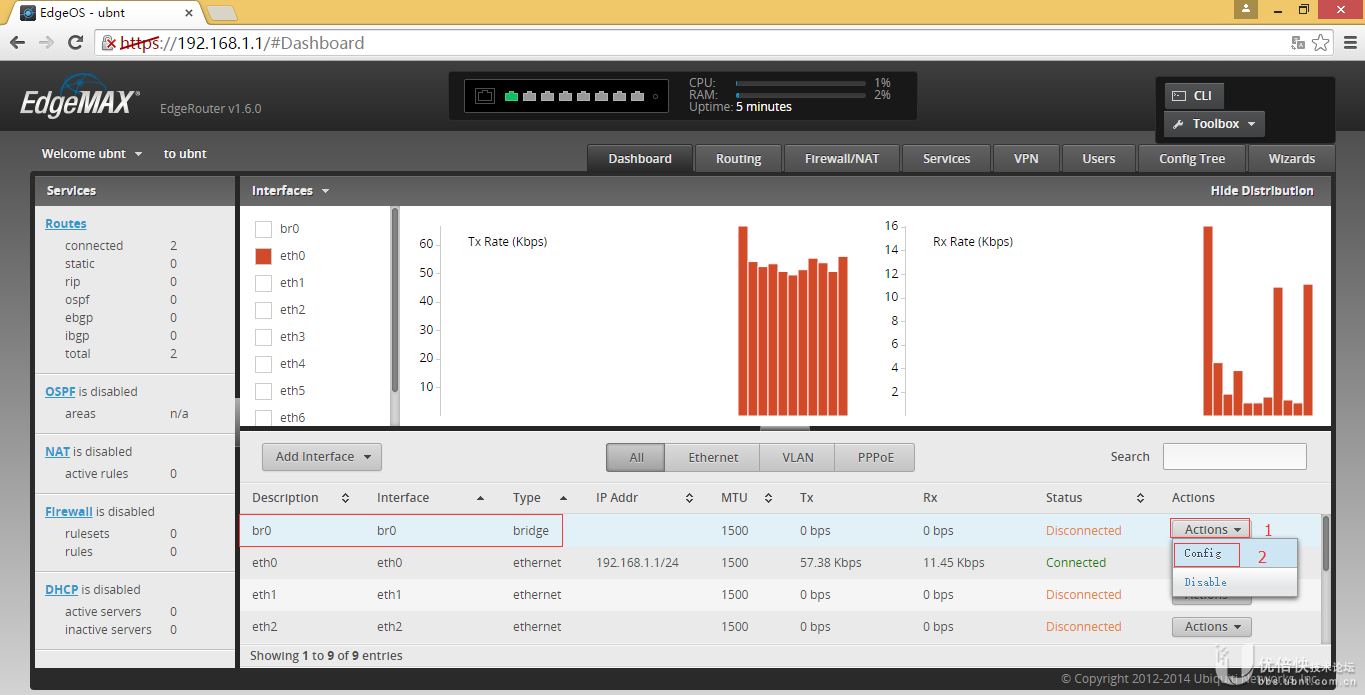Viewport: 1365px width, 695px height.
Task: Click the EdgeMAX logo
Action: pos(80,98)
